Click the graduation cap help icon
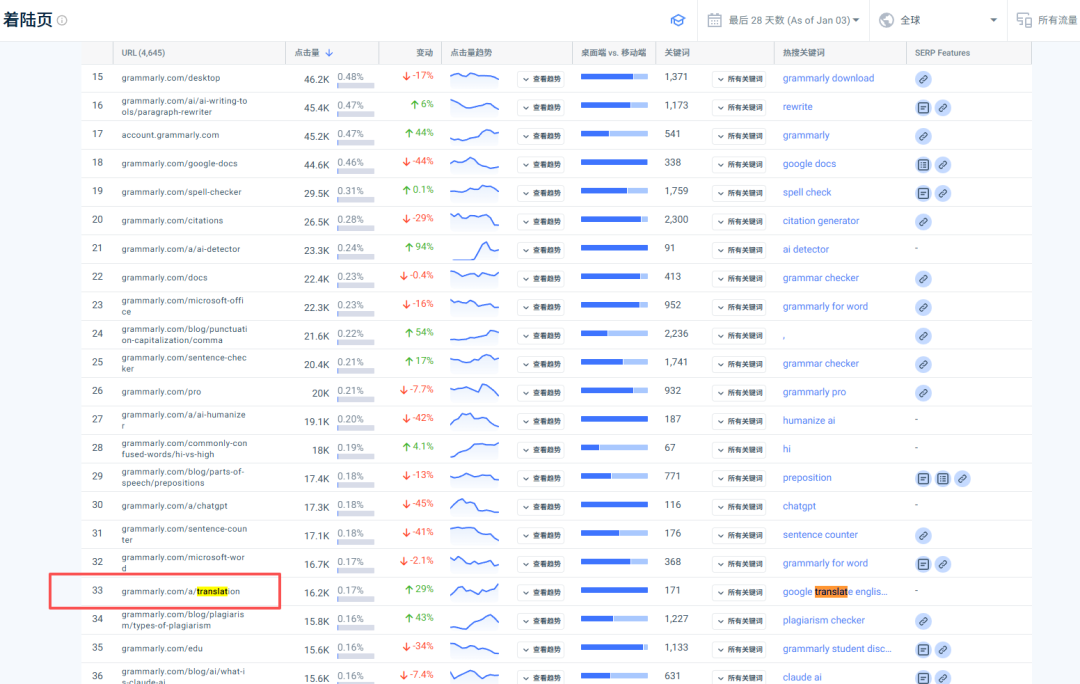Screen dimensions: 1080x684 678,20
